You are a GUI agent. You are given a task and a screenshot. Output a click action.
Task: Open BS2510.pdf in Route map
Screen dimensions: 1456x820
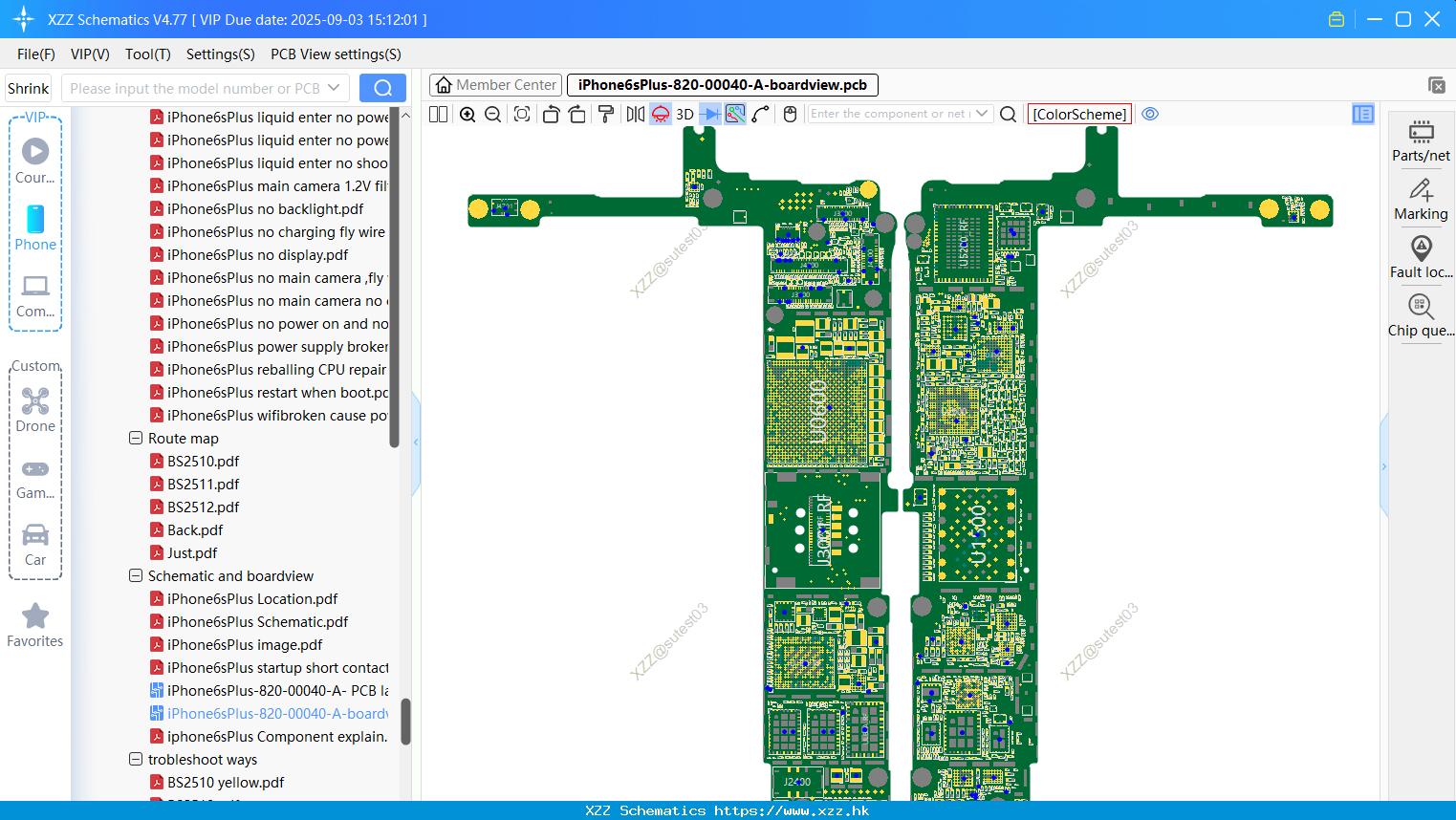203,461
